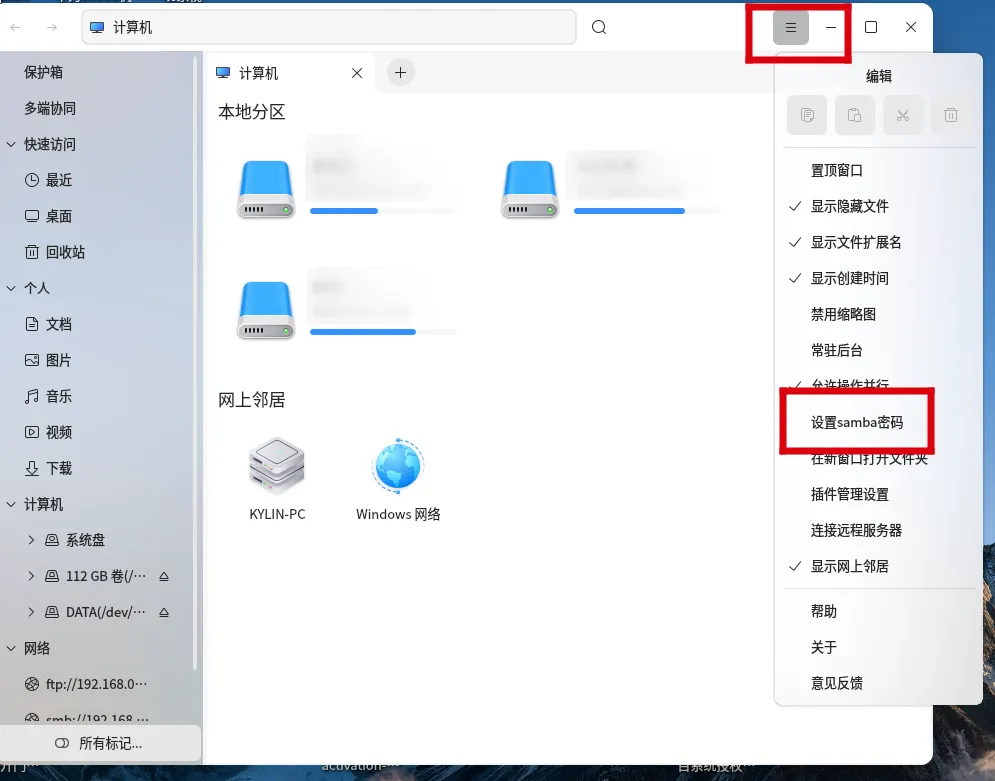Screen dimensions: 995x781
Task: Open 意见反馈 from the menu
Action: click(837, 682)
